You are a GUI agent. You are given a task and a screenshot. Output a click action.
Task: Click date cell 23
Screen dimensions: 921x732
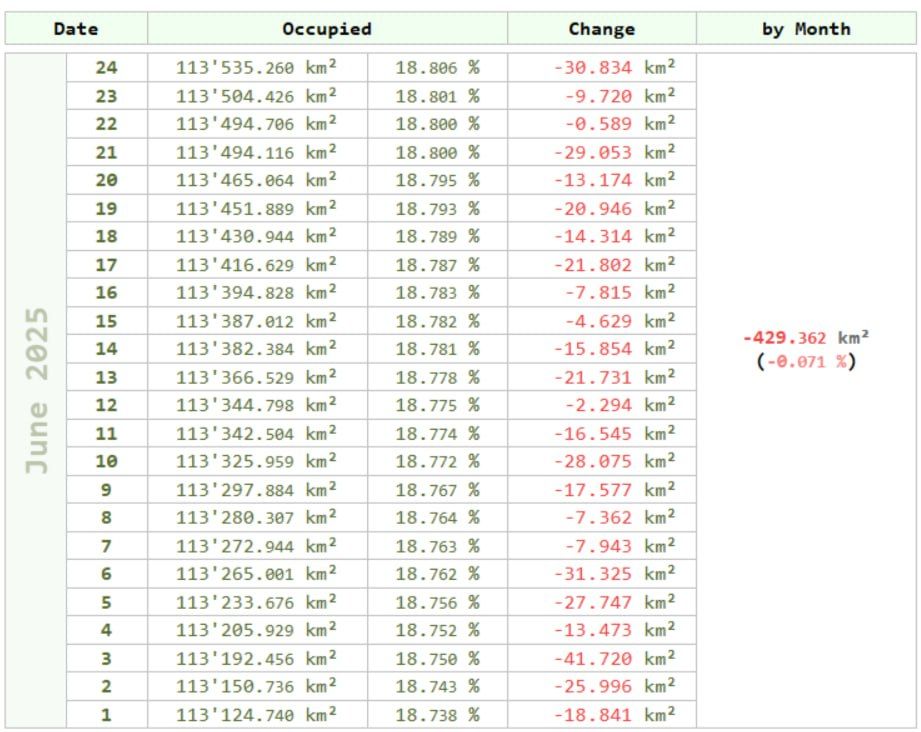(107, 96)
